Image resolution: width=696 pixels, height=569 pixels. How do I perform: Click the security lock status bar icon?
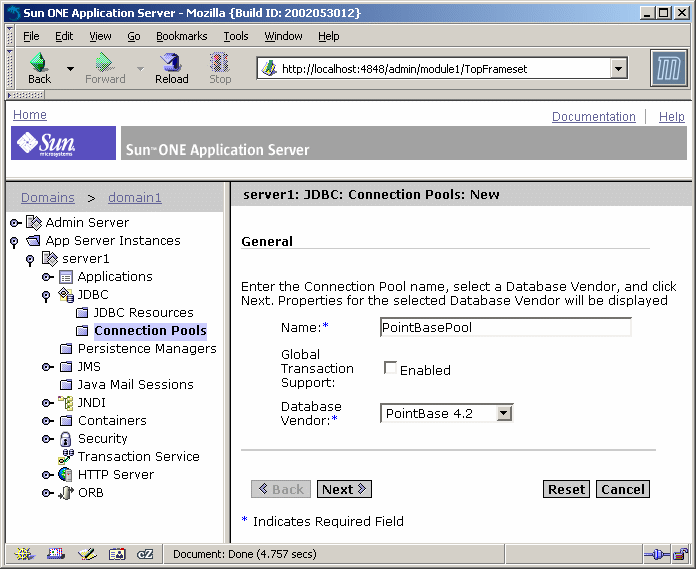tap(680, 554)
